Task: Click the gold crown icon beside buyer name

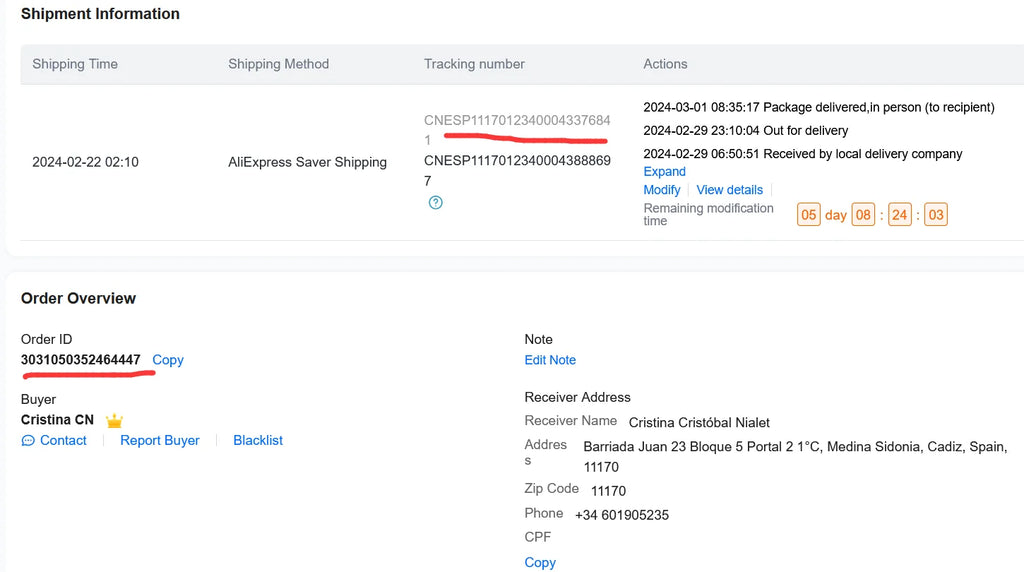Action: (x=114, y=421)
